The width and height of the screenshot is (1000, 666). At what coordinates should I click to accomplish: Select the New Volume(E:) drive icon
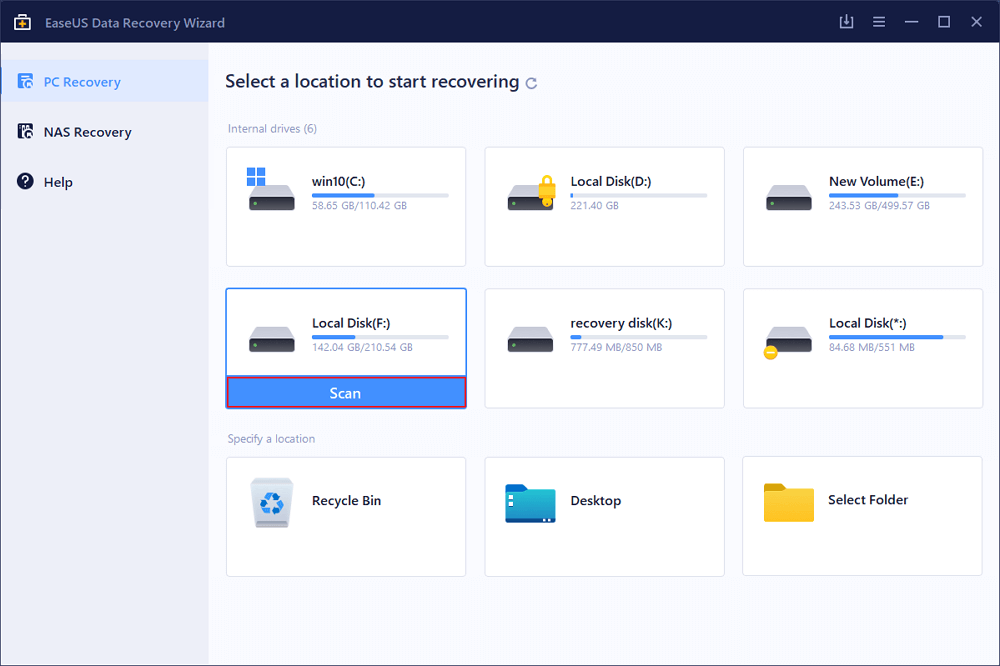788,196
